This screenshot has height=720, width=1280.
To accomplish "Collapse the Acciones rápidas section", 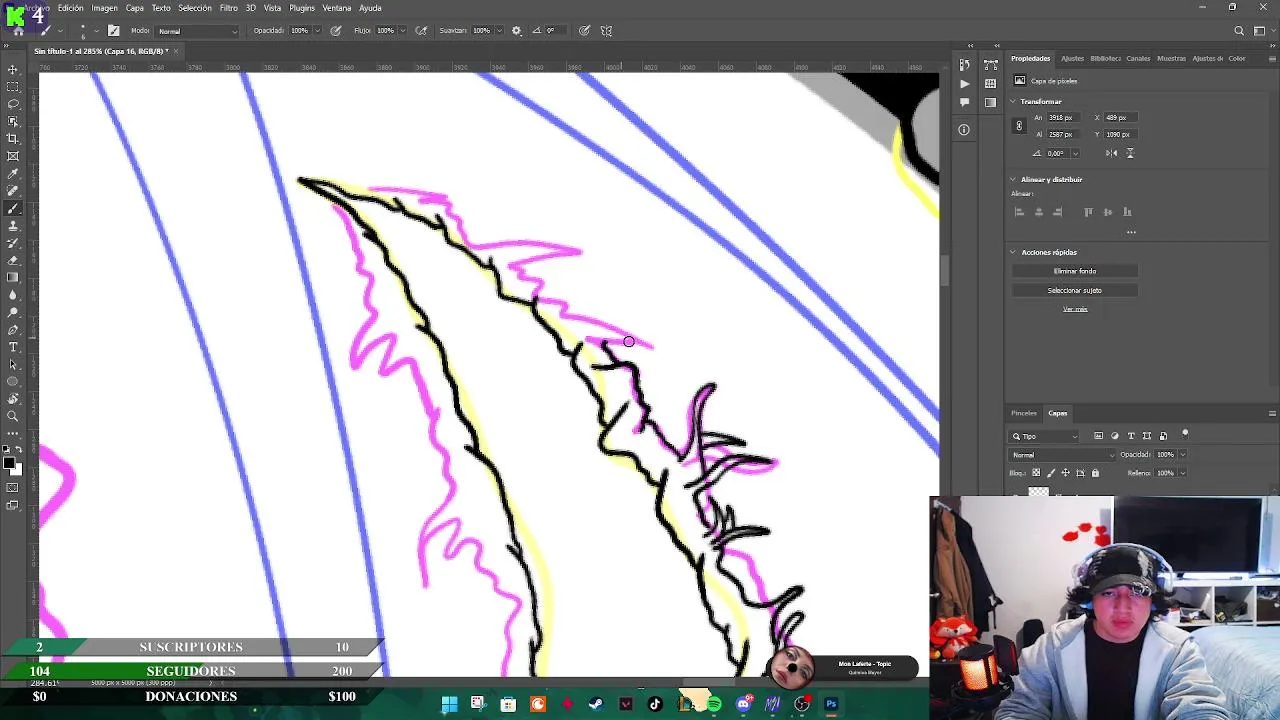I will tap(1013, 253).
